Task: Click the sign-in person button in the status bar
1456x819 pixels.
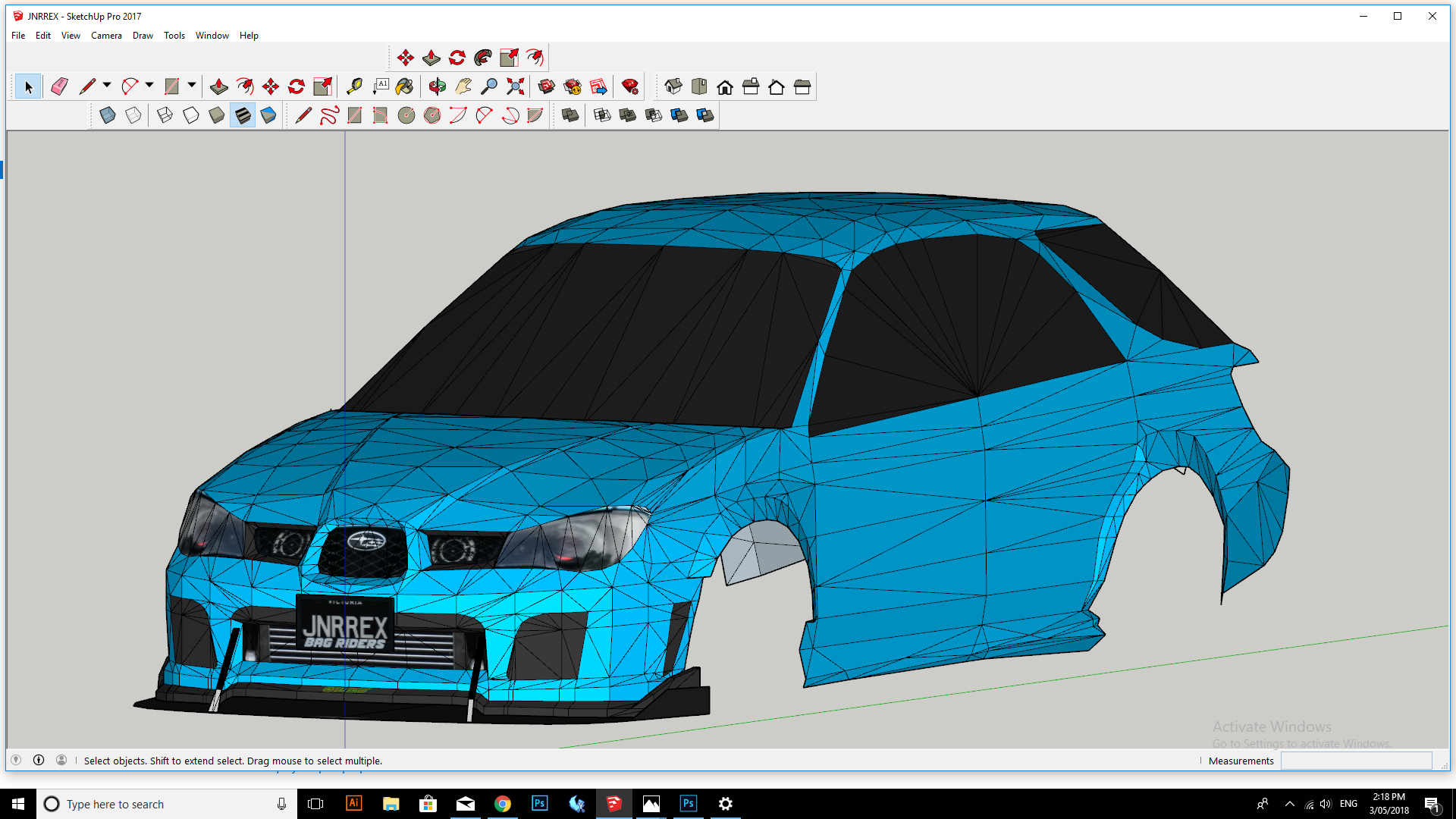Action: (61, 760)
